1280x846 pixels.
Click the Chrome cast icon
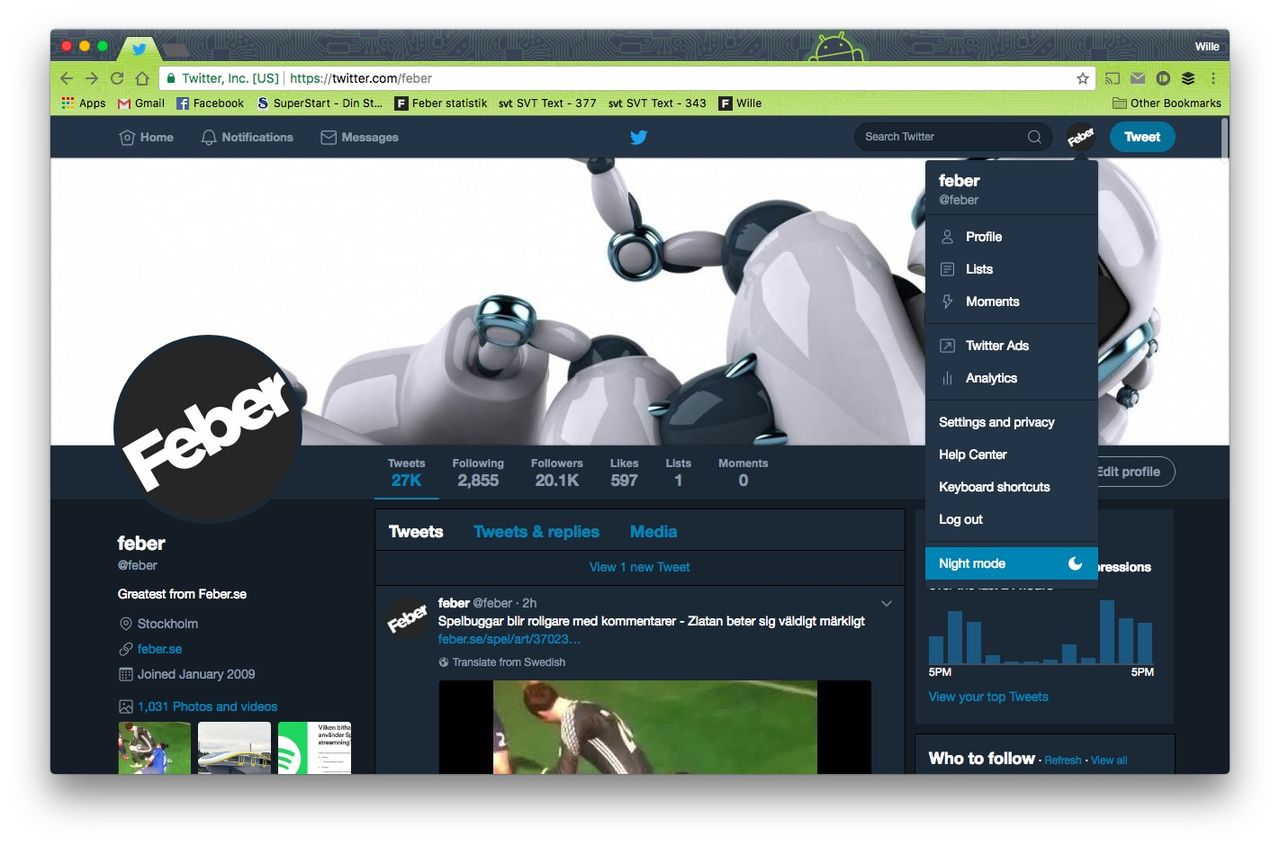[1112, 78]
